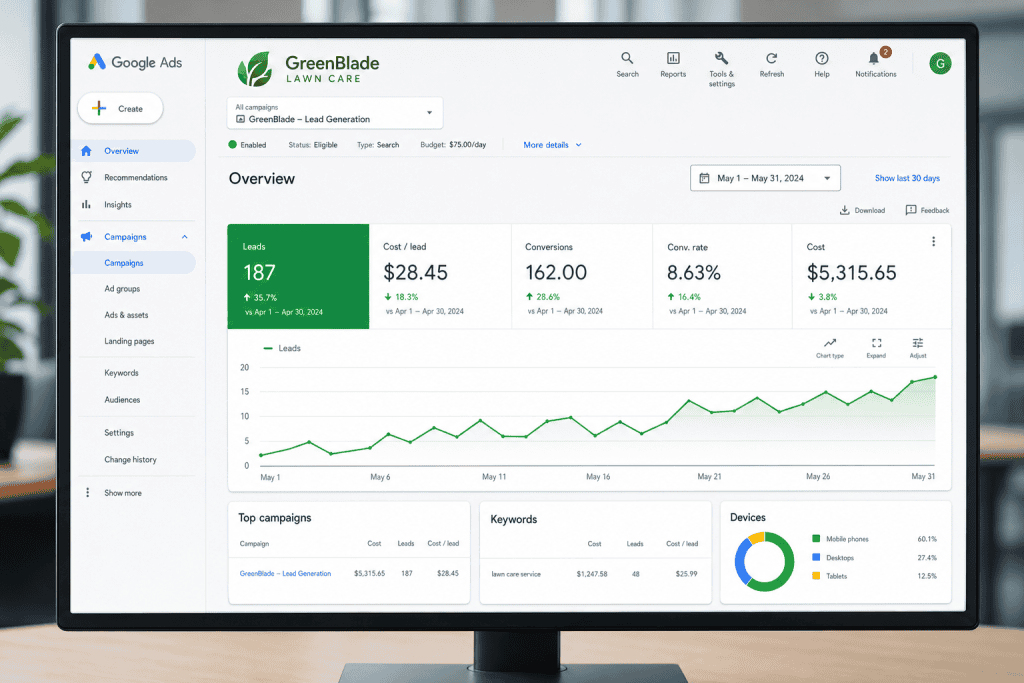
Task: Click the Google Ads logo
Action: coord(135,62)
